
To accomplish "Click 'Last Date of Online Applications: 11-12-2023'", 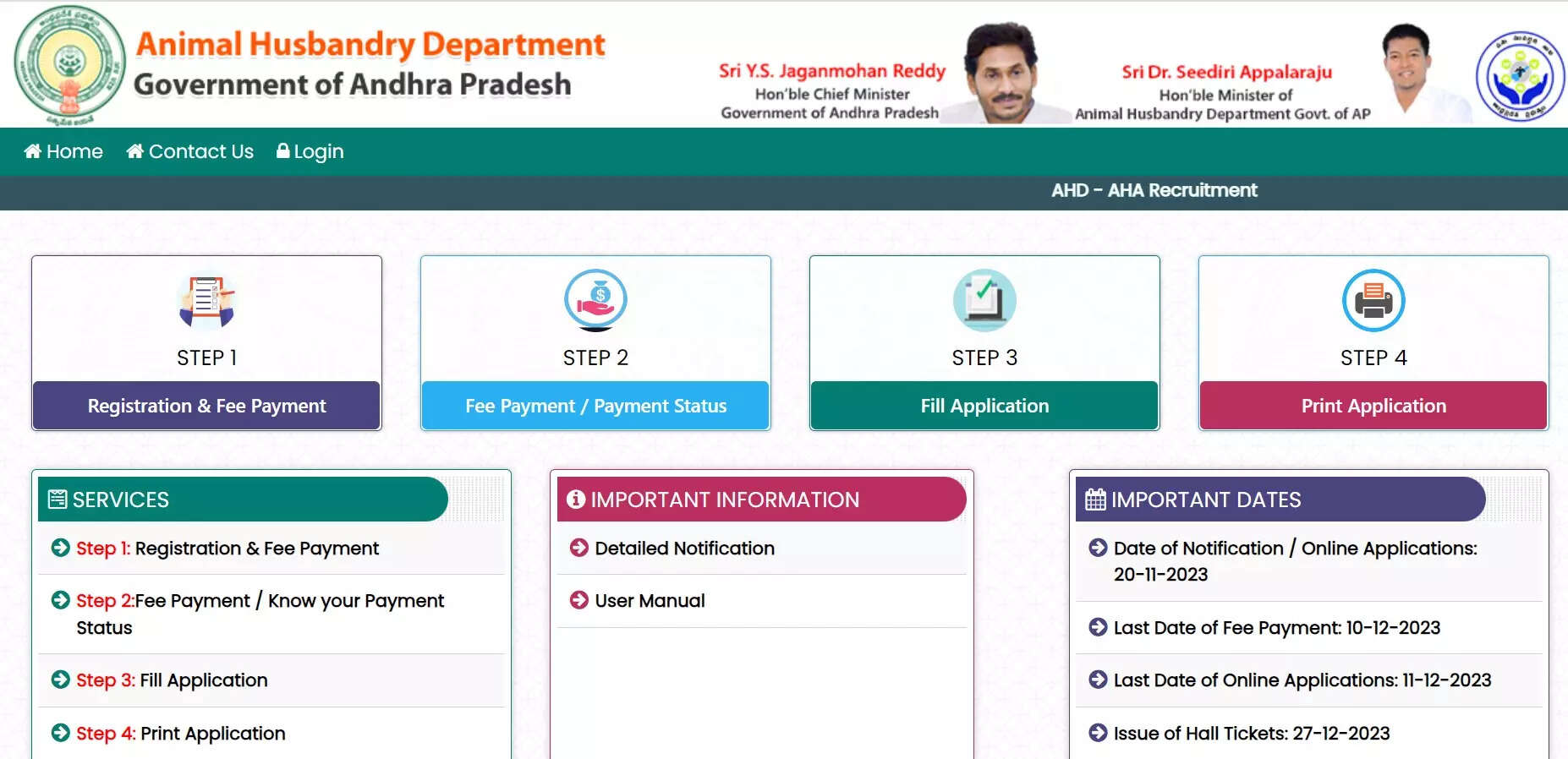I will point(1302,680).
